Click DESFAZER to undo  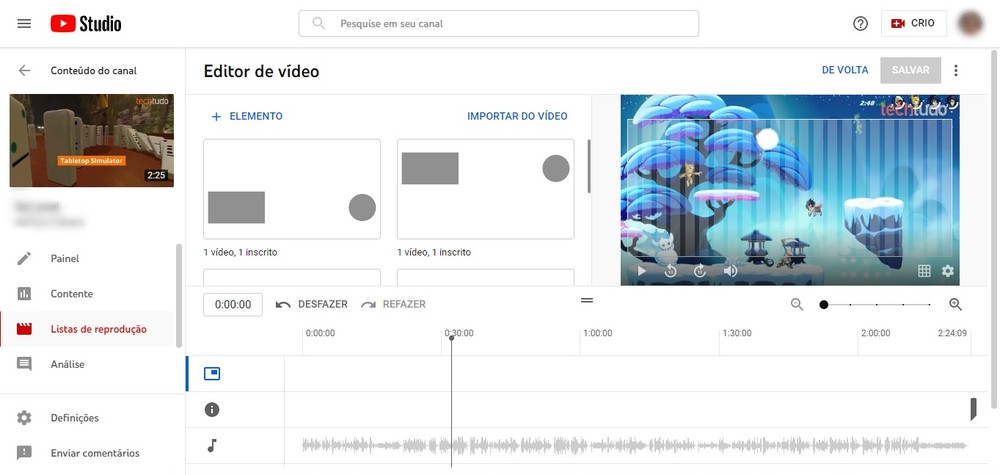(x=312, y=304)
